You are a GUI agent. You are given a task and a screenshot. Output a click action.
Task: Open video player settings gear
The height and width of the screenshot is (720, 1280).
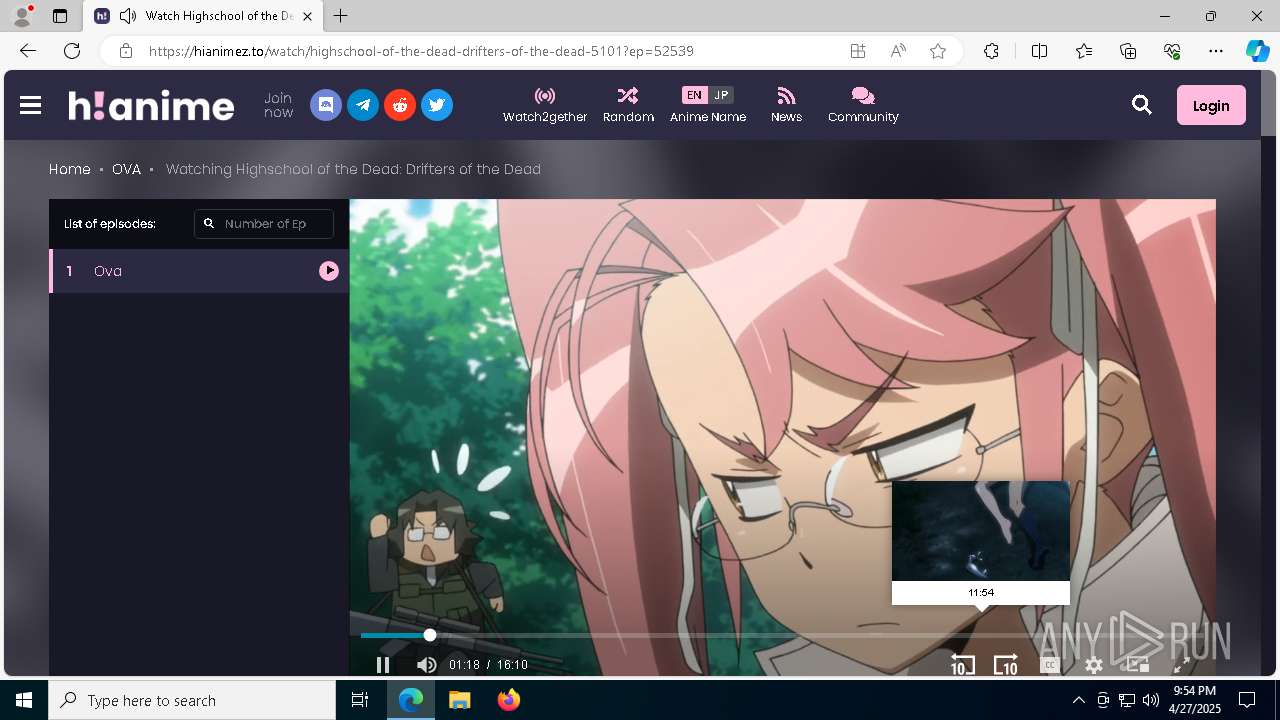pos(1094,665)
